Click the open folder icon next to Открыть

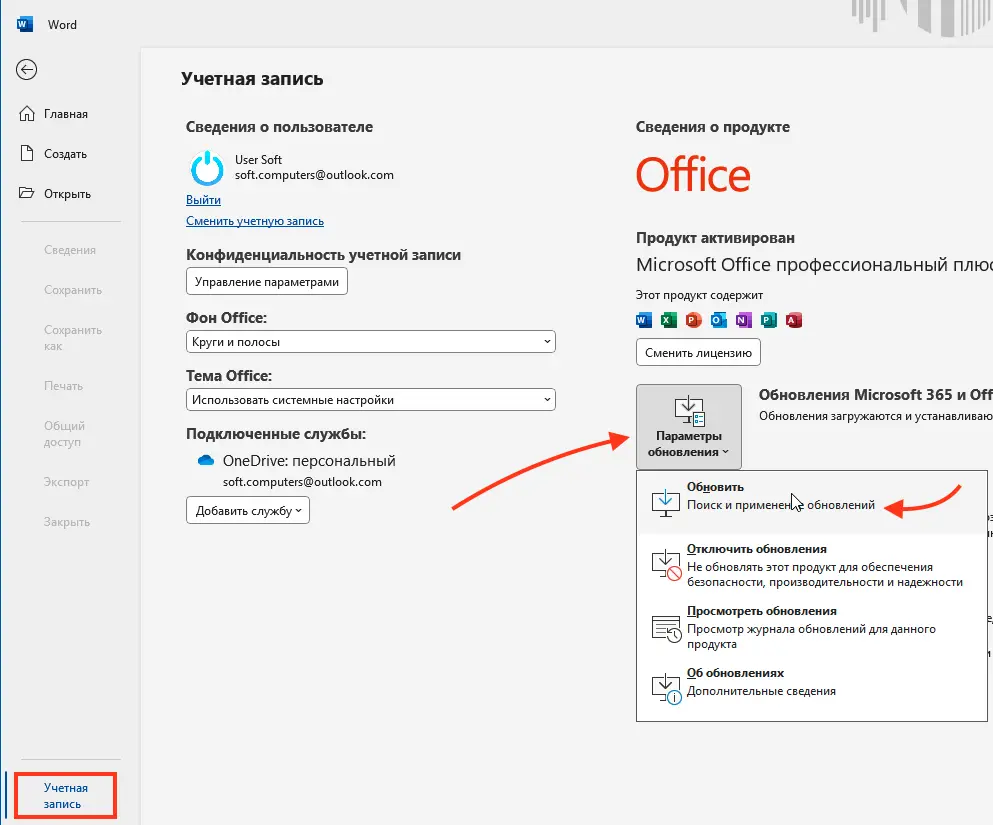click(x=27, y=193)
